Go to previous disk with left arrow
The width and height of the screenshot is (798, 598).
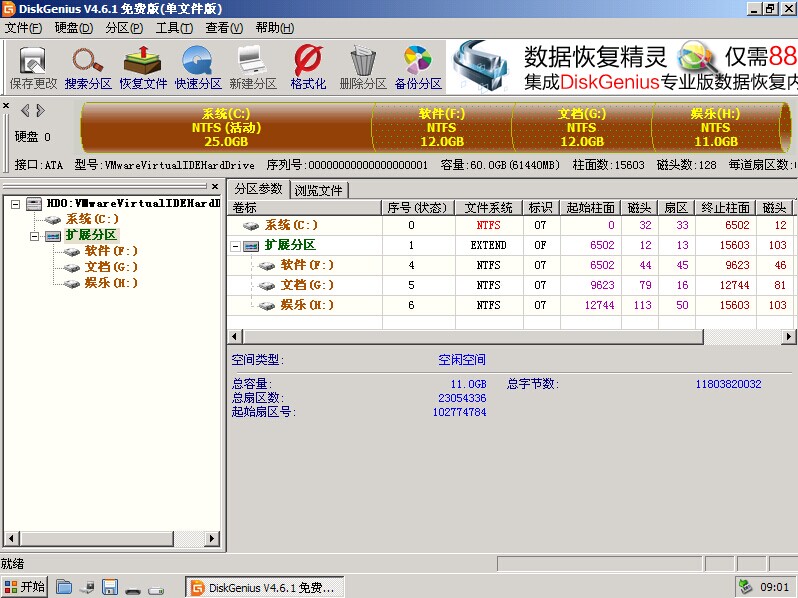click(25, 110)
